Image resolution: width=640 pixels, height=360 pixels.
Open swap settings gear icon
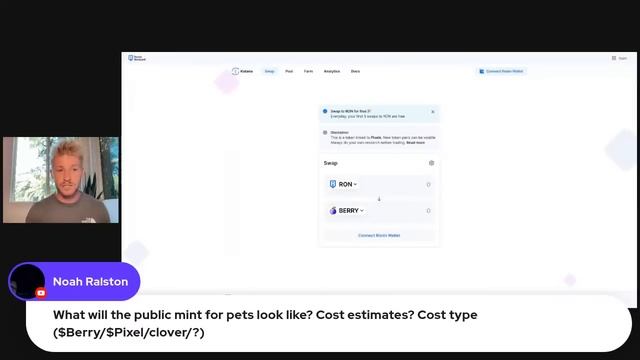[431, 163]
